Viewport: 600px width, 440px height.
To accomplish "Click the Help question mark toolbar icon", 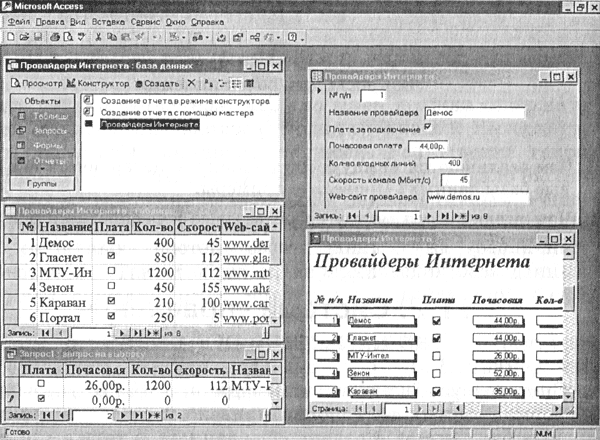I will 293,36.
